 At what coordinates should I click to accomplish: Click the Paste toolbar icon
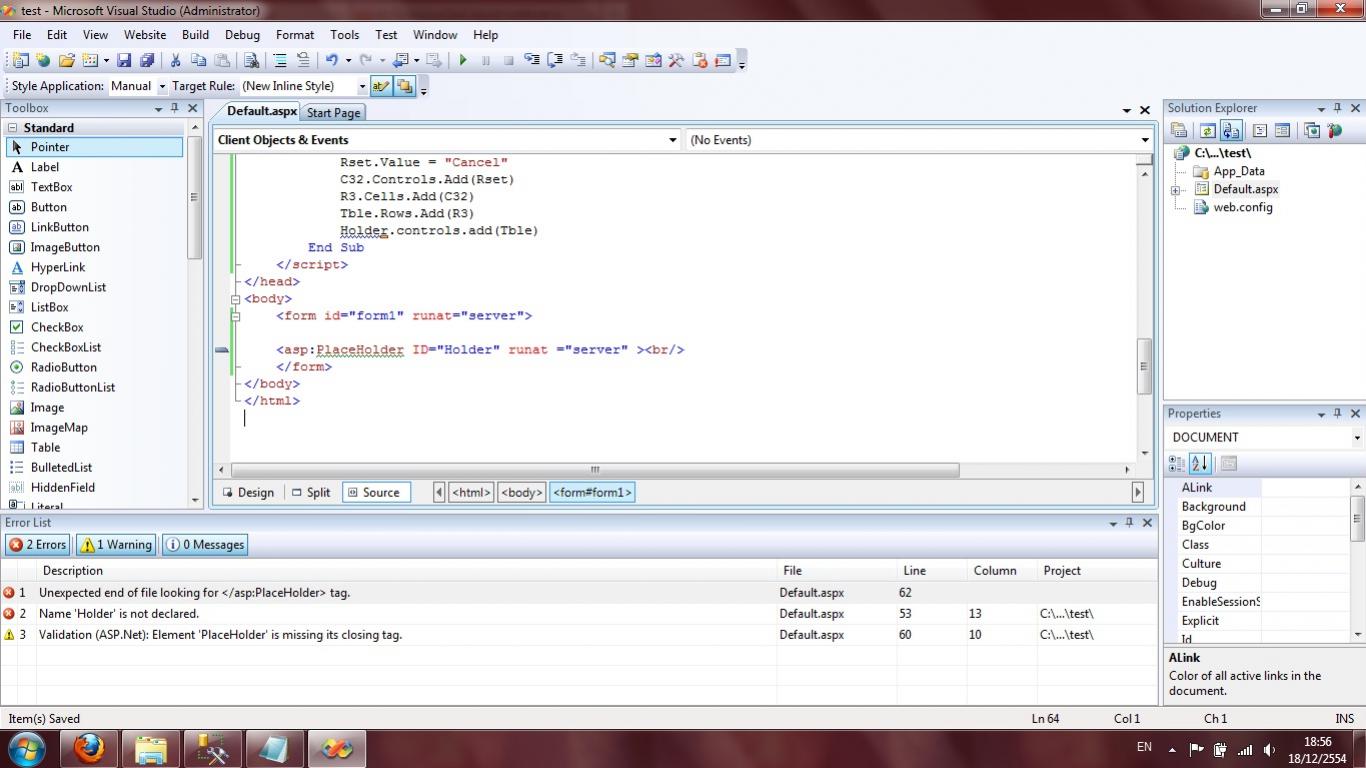point(221,60)
